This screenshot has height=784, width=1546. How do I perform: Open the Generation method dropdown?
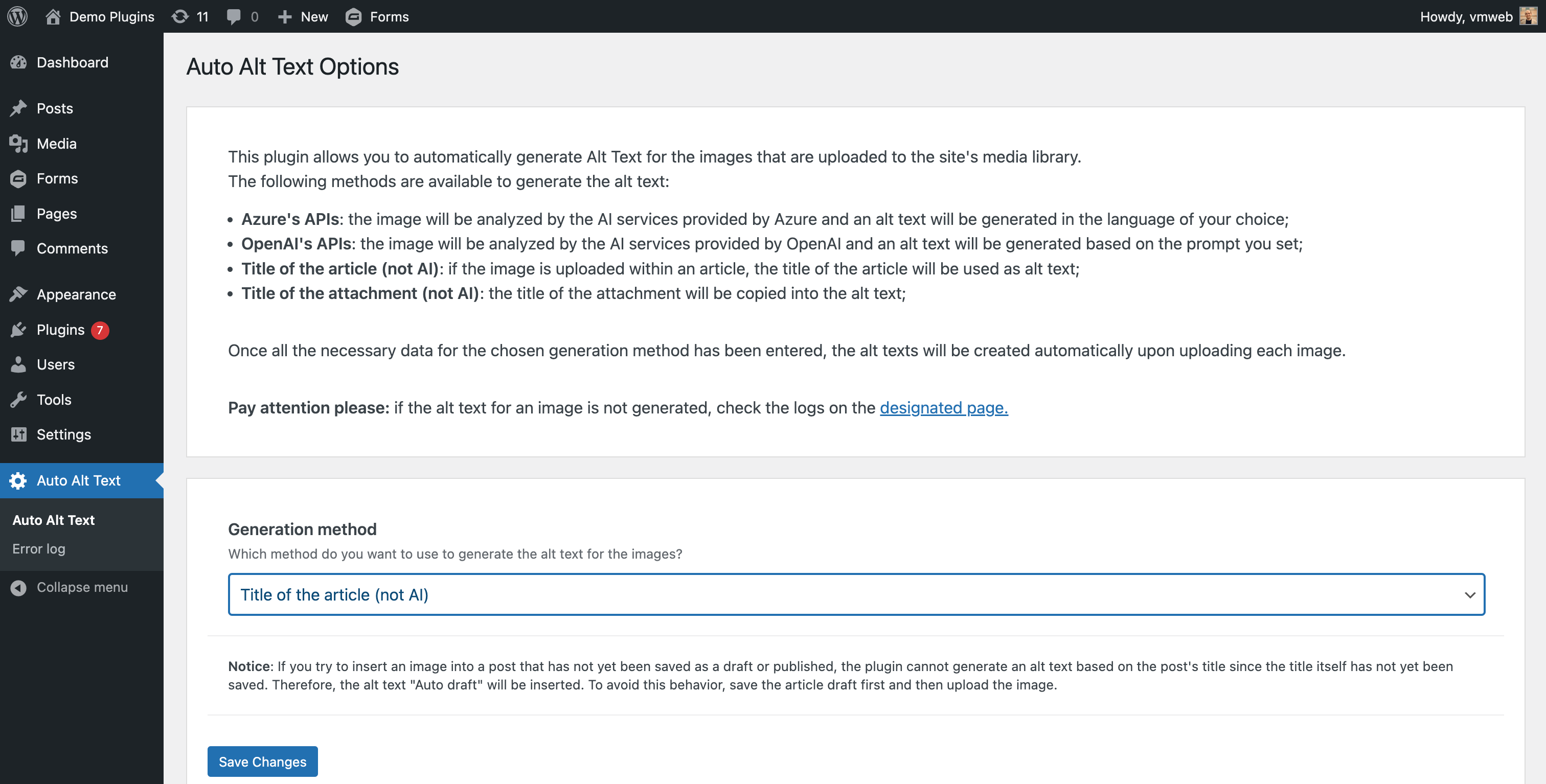tap(856, 594)
